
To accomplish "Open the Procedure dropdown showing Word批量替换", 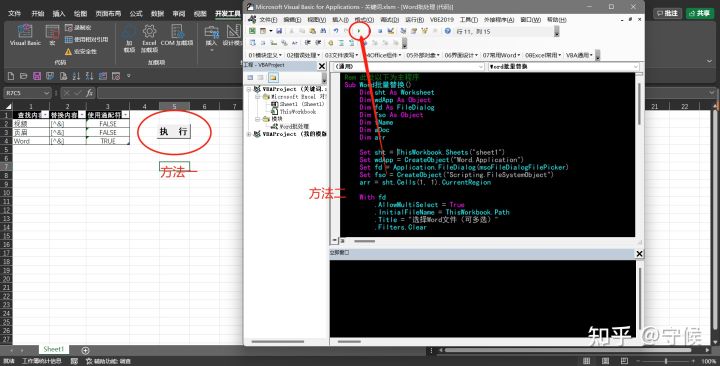I will [x=636, y=67].
